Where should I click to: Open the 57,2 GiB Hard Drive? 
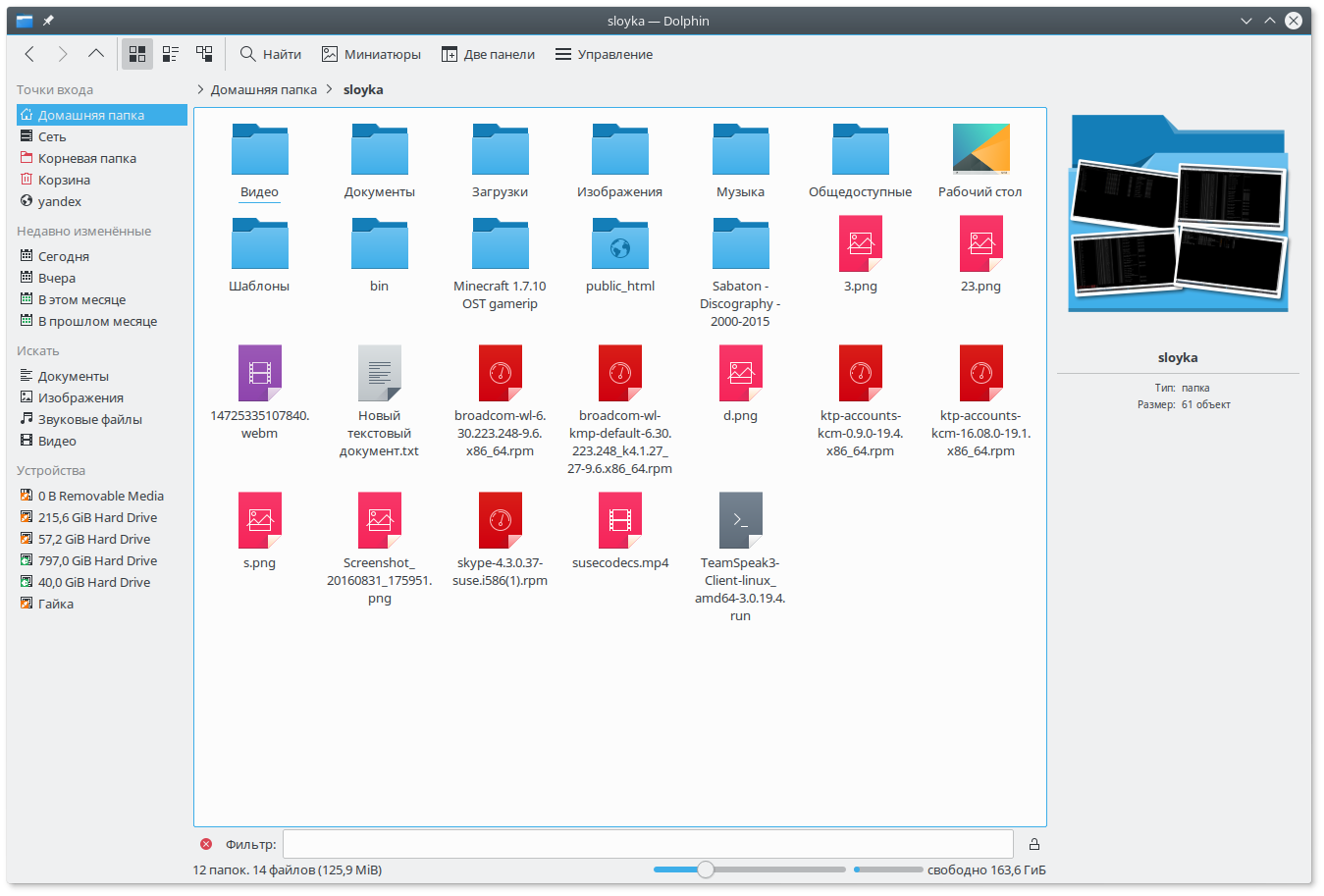coord(102,539)
